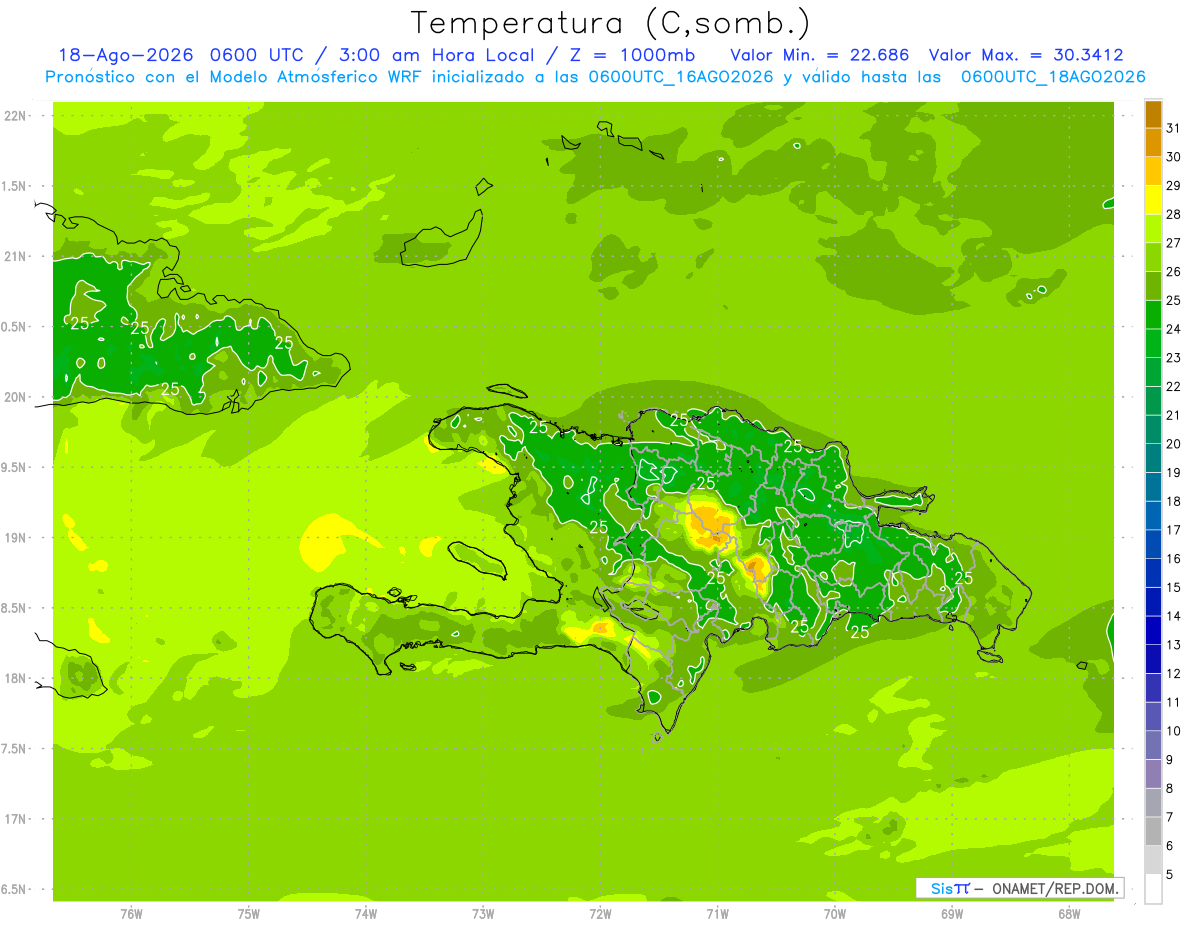
Task: Click the "20N" latitude label
Action: 15,397
